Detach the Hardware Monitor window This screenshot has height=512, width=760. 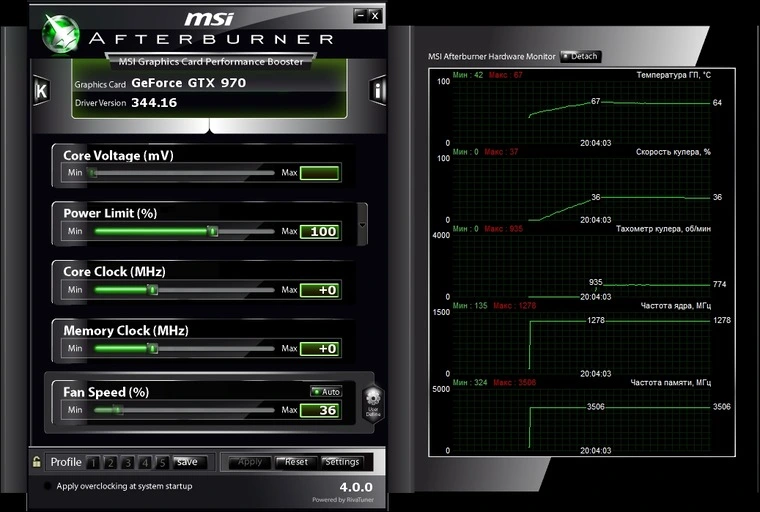(580, 56)
